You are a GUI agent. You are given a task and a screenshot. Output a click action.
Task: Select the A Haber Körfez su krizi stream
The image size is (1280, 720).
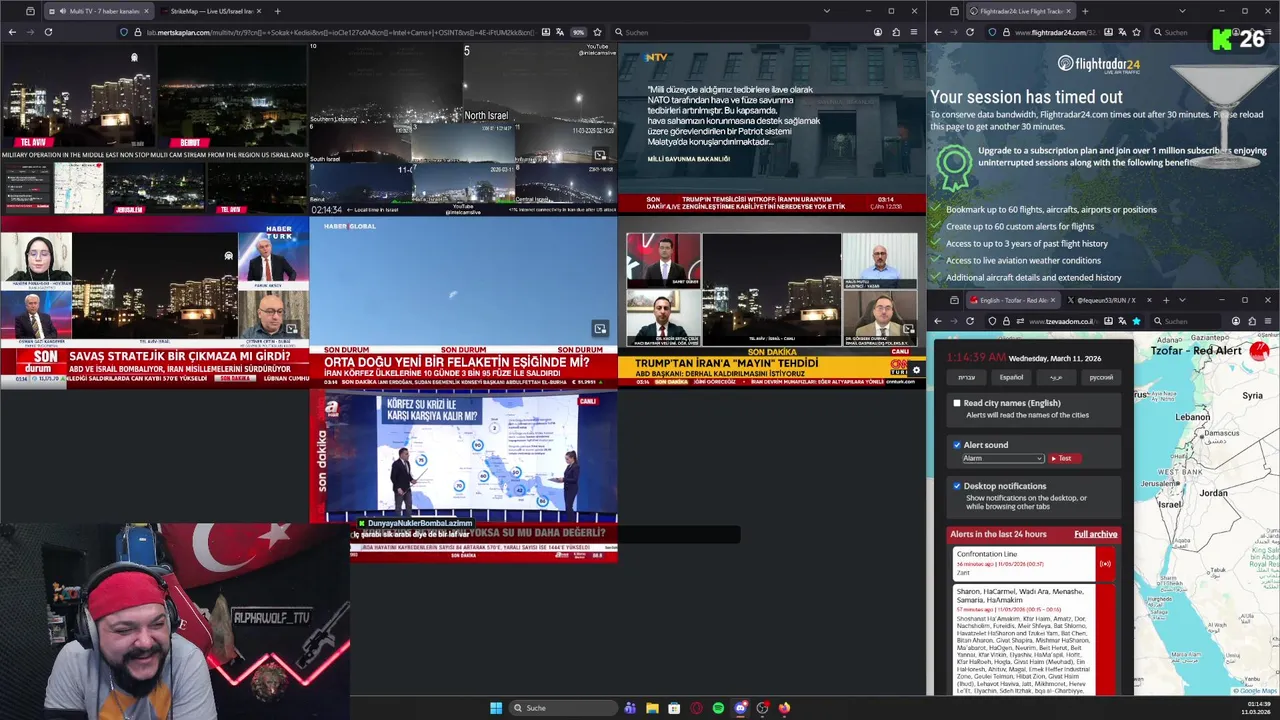463,475
